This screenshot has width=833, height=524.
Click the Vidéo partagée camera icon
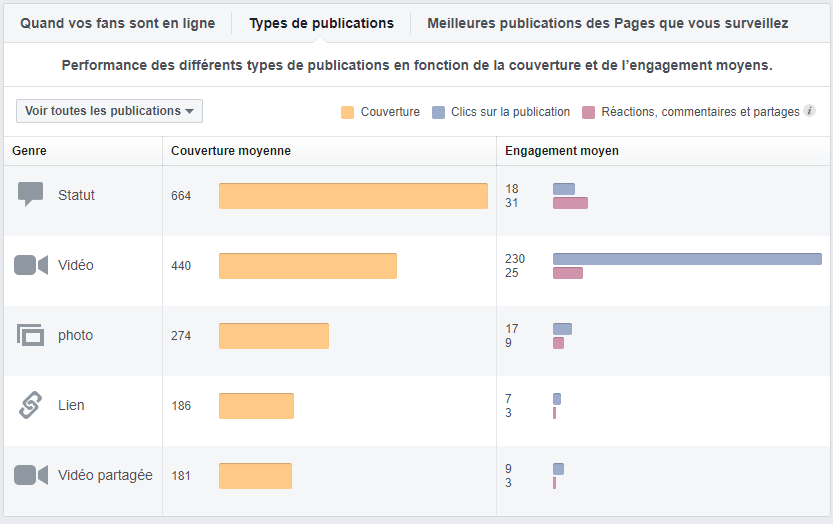click(x=31, y=475)
